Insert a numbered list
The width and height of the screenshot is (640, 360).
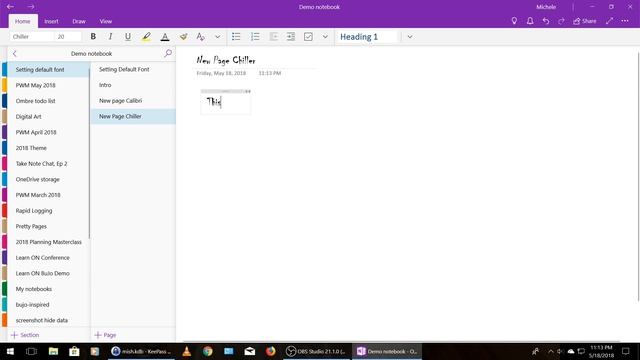(255, 37)
